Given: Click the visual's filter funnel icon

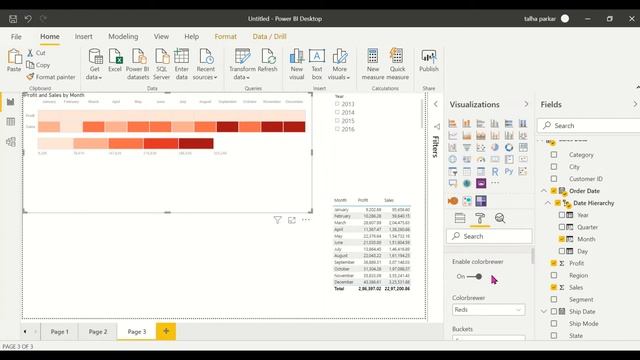Looking at the screenshot, I should [x=277, y=220].
